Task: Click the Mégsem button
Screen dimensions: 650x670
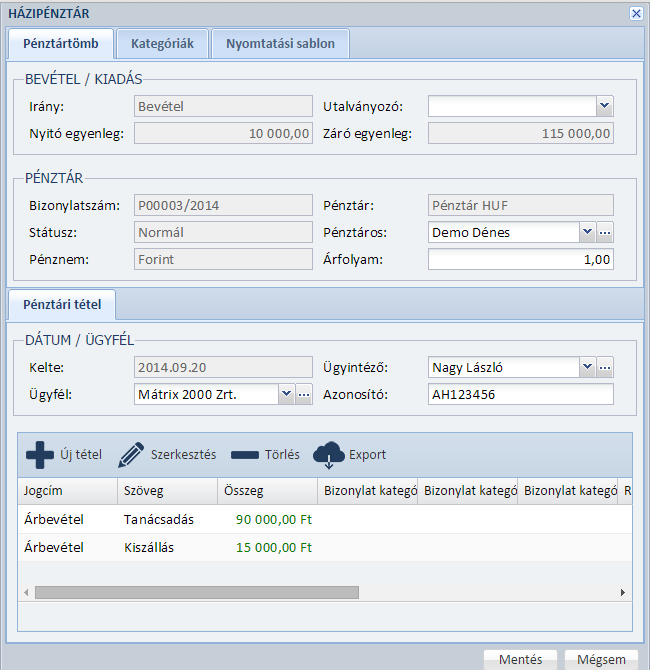Action: tap(601, 659)
